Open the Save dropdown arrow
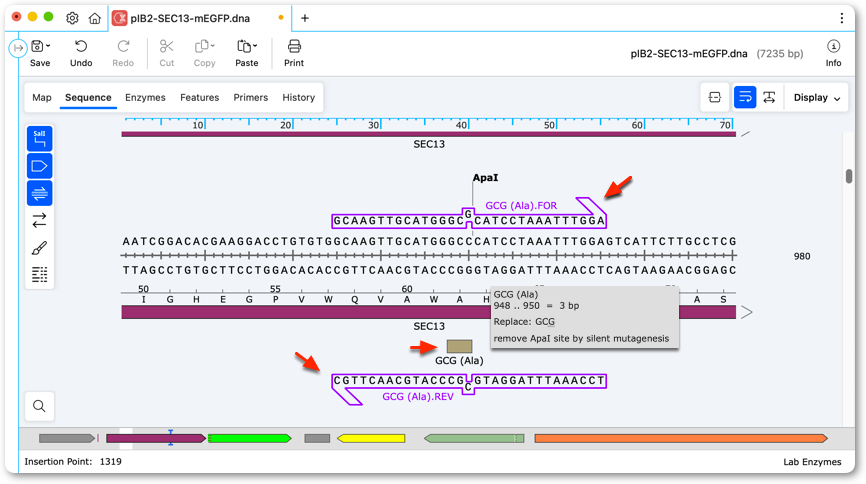 (49, 46)
